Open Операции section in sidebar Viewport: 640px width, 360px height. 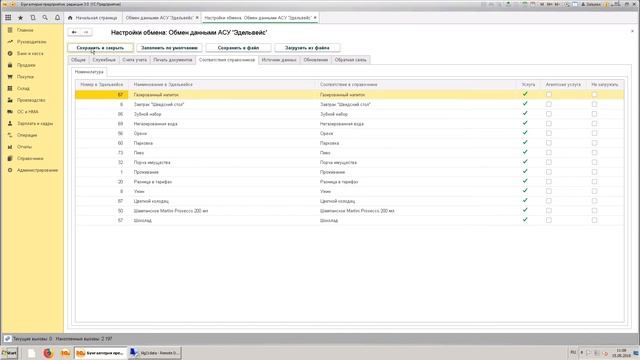tap(27, 135)
